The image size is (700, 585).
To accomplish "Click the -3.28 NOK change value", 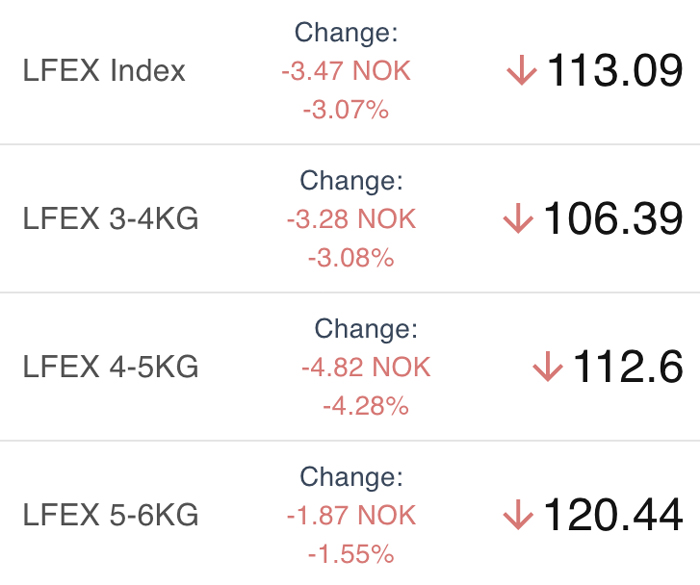I will (x=351, y=219).
